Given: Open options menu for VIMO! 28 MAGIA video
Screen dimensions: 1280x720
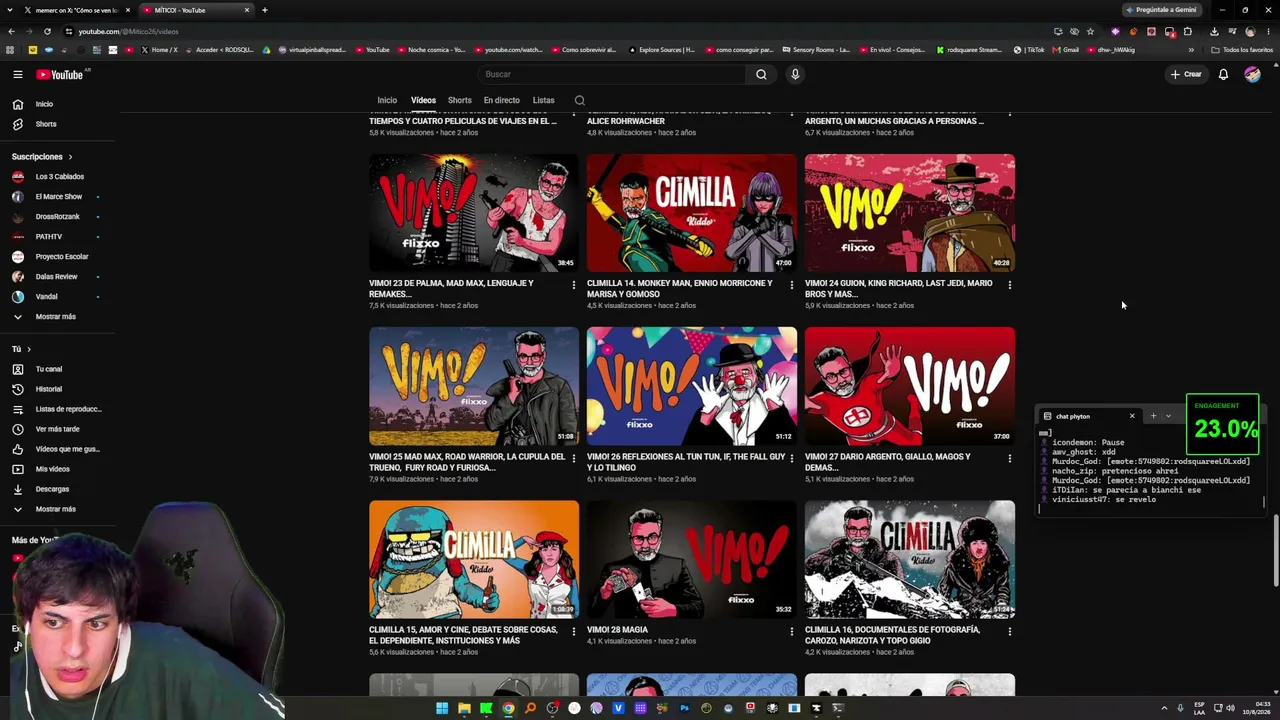Looking at the screenshot, I should pyautogui.click(x=791, y=631).
